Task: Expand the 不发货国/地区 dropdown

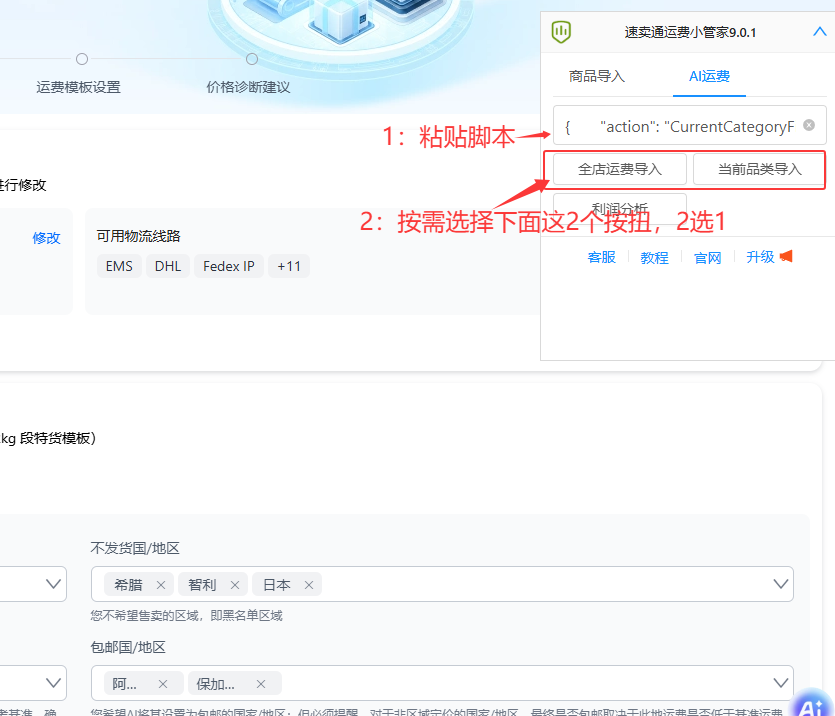Action: [x=781, y=584]
